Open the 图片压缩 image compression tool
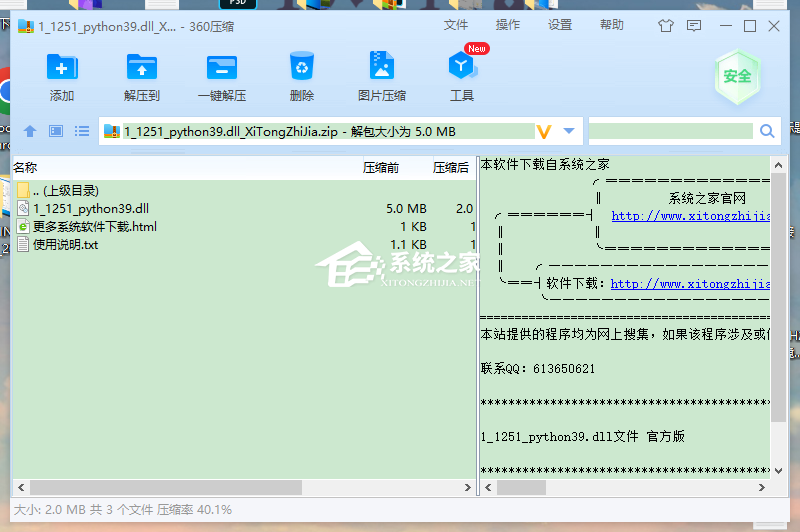The width and height of the screenshot is (800, 532). (382, 65)
